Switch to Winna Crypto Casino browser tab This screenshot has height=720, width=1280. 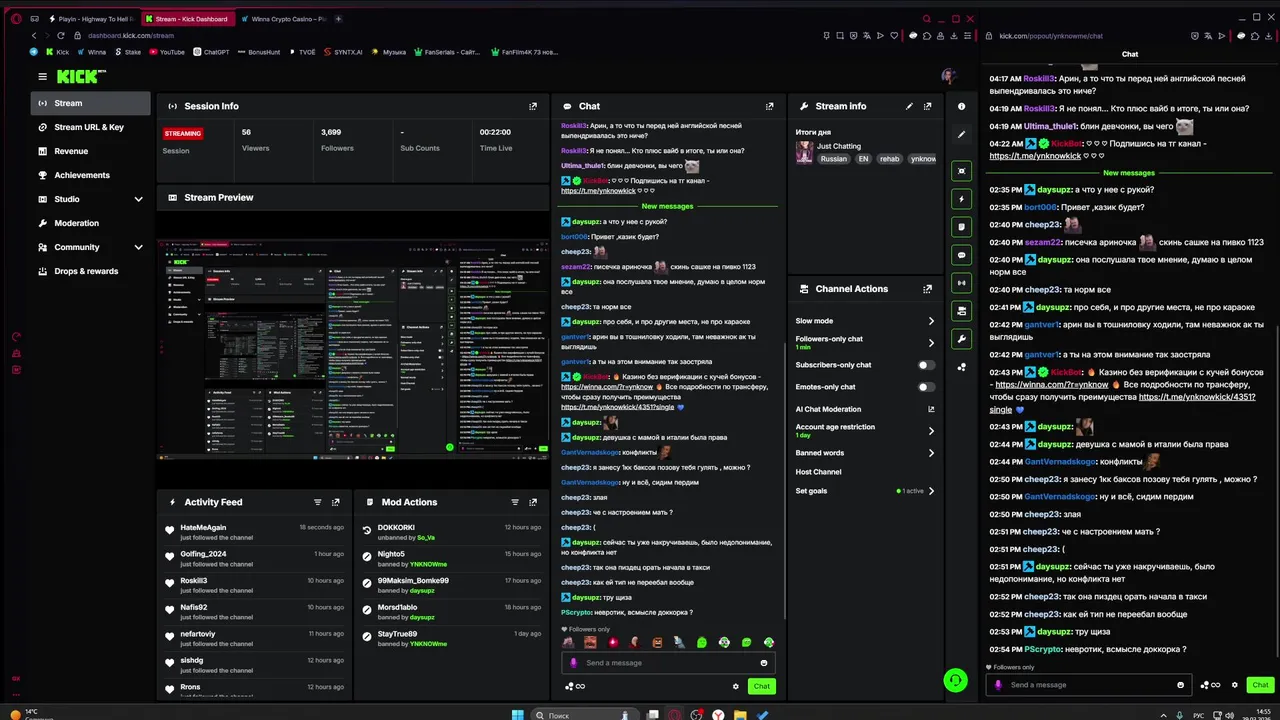pyautogui.click(x=283, y=19)
